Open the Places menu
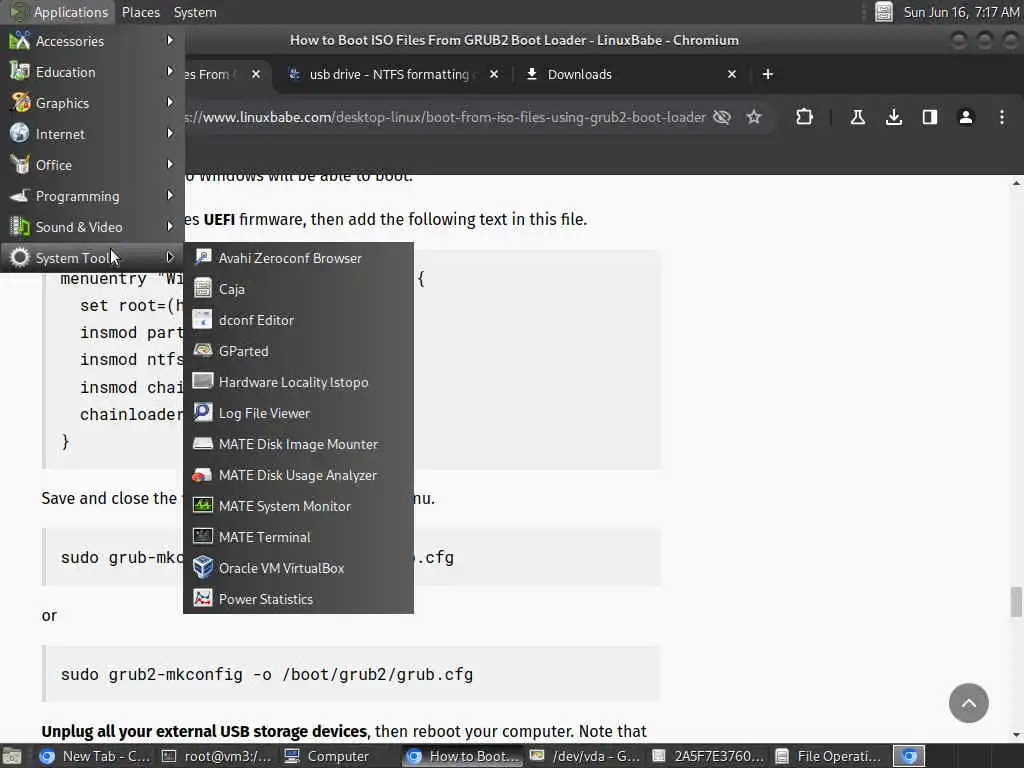Viewport: 1024px width, 768px height. [x=140, y=12]
